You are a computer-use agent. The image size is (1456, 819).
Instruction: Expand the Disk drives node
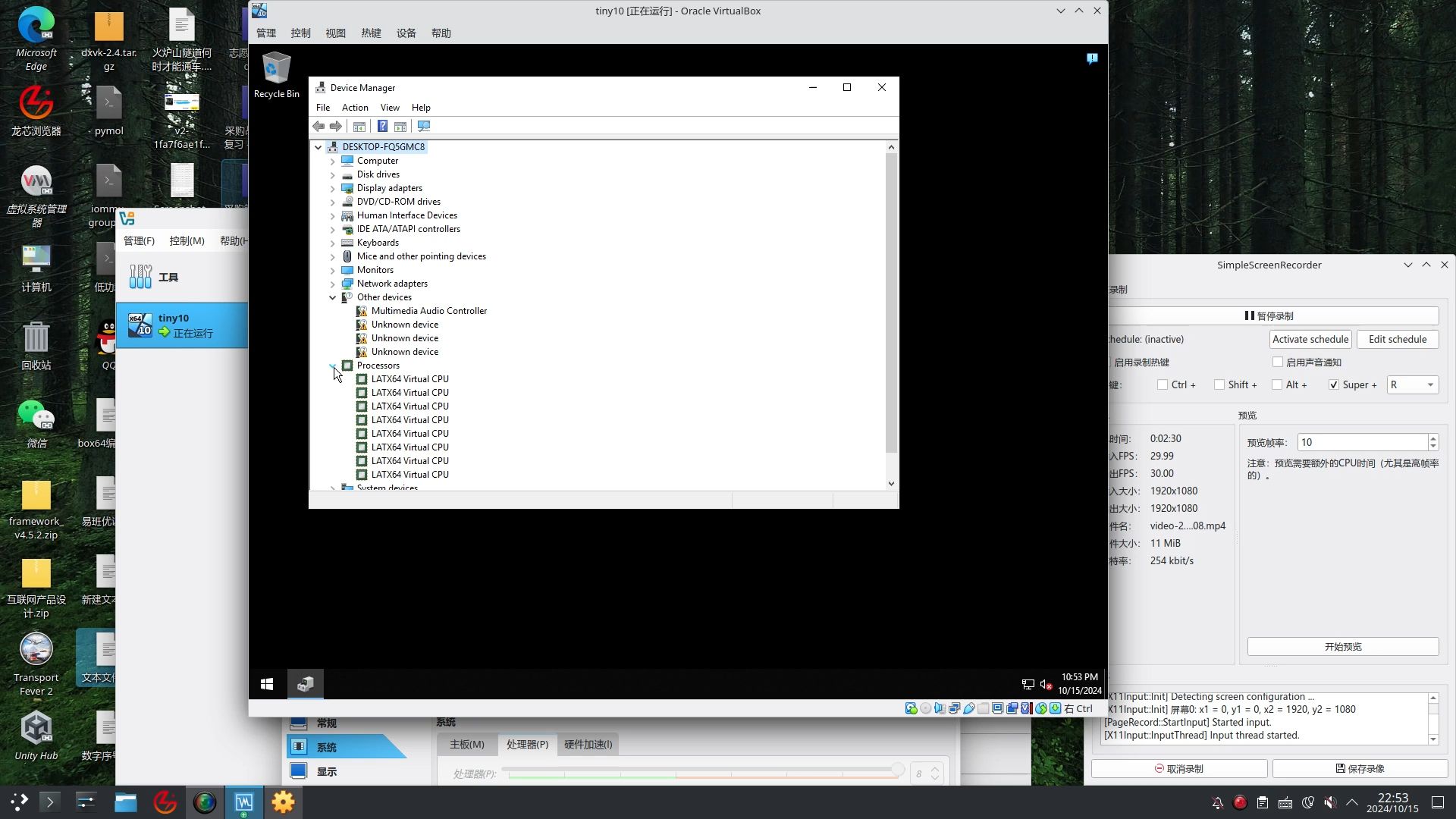click(x=332, y=174)
